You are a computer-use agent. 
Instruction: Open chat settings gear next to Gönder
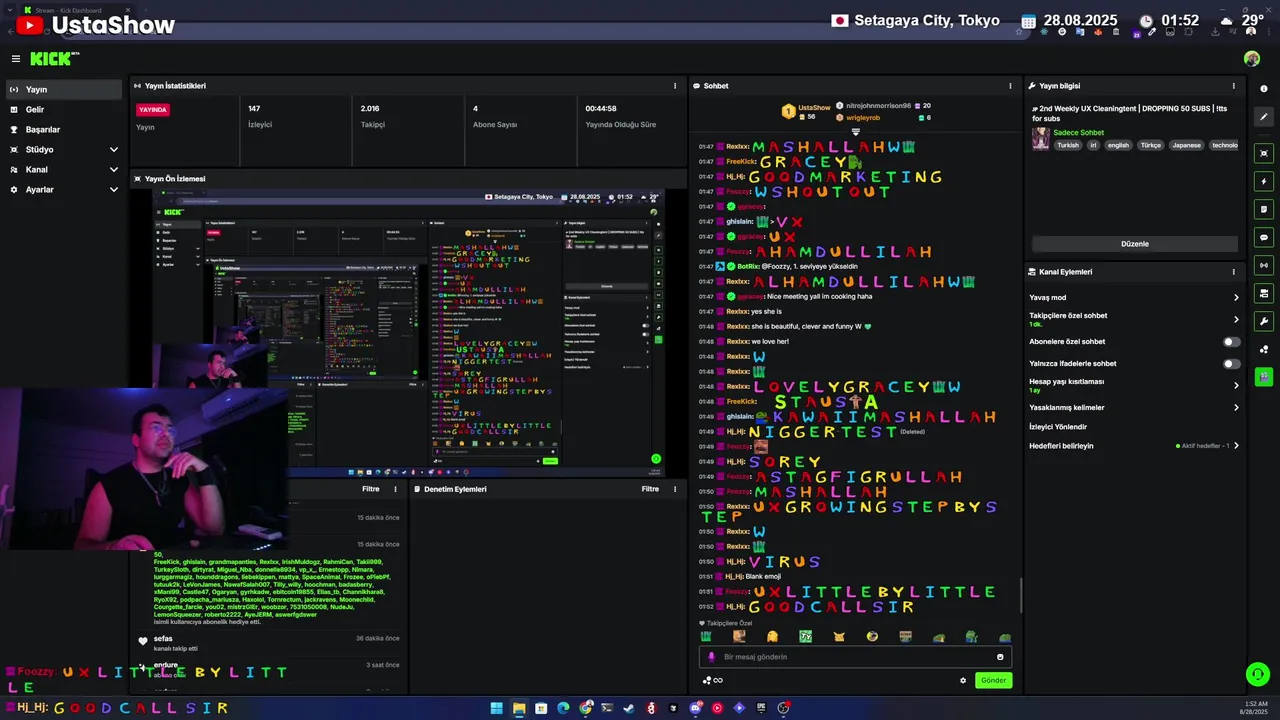[963, 680]
